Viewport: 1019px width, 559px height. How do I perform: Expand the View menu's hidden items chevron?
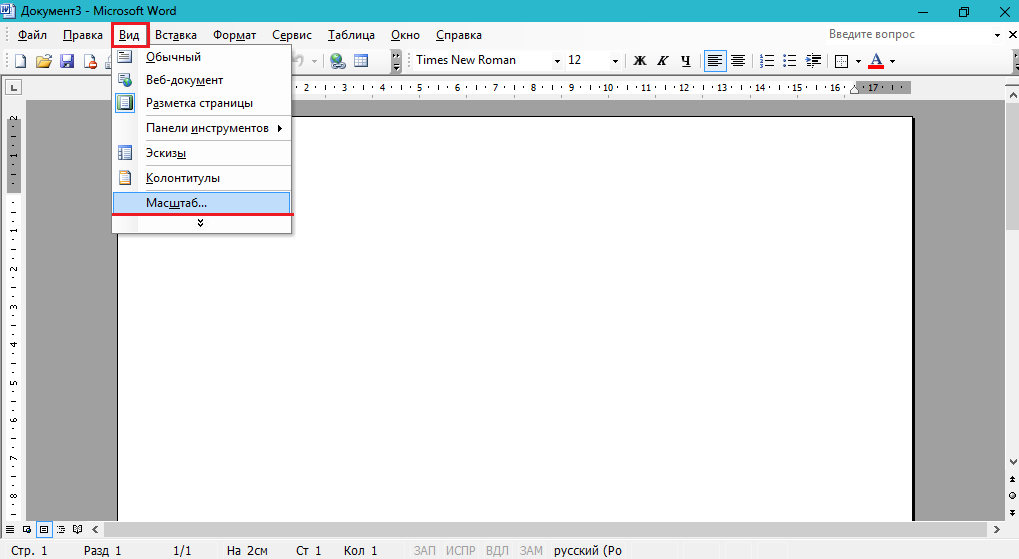tap(201, 223)
